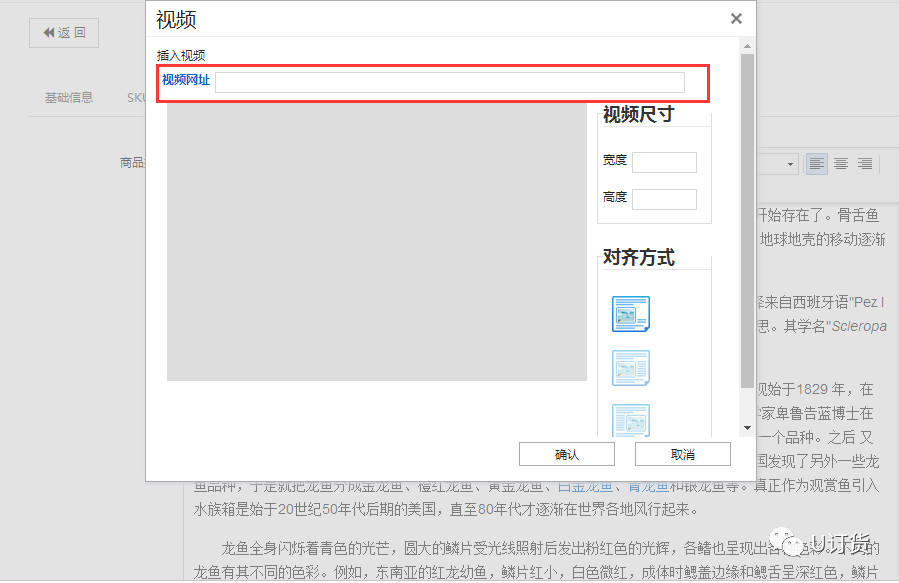Click the align center editor icon
This screenshot has height=583, width=899.
[x=841, y=164]
